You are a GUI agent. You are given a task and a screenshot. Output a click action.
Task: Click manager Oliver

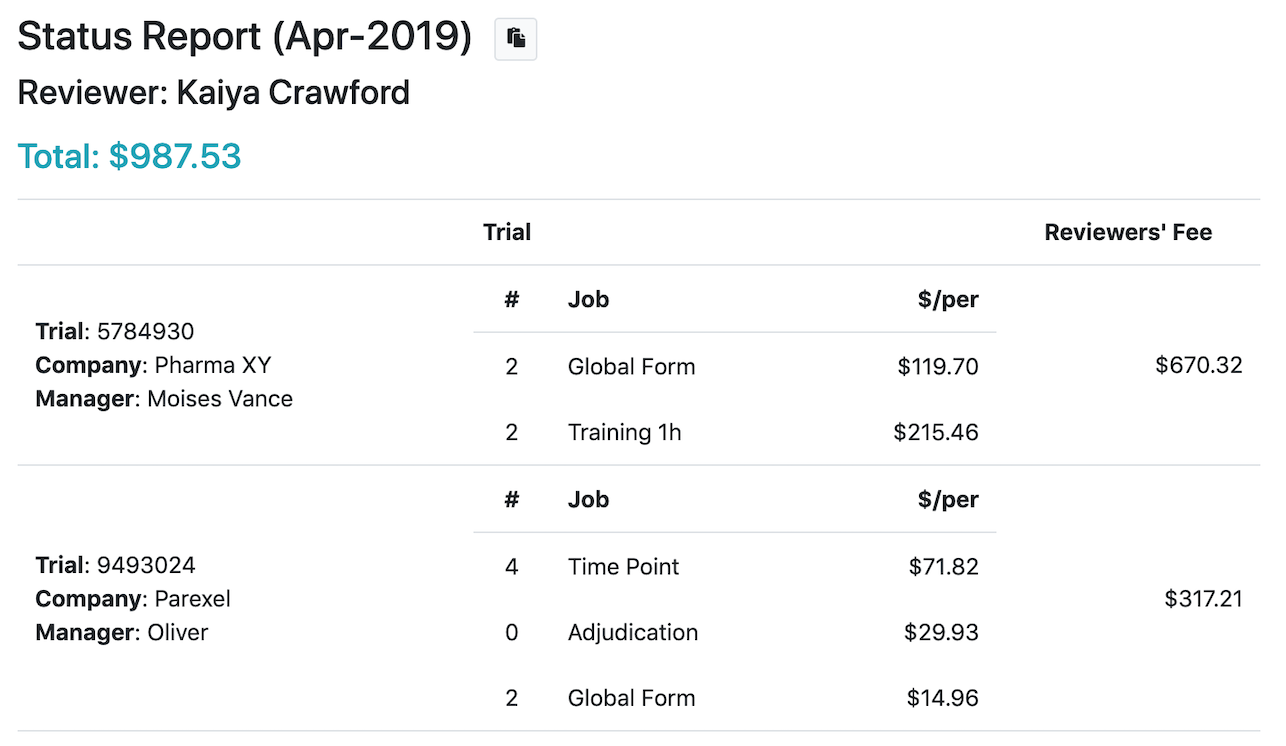click(x=178, y=632)
